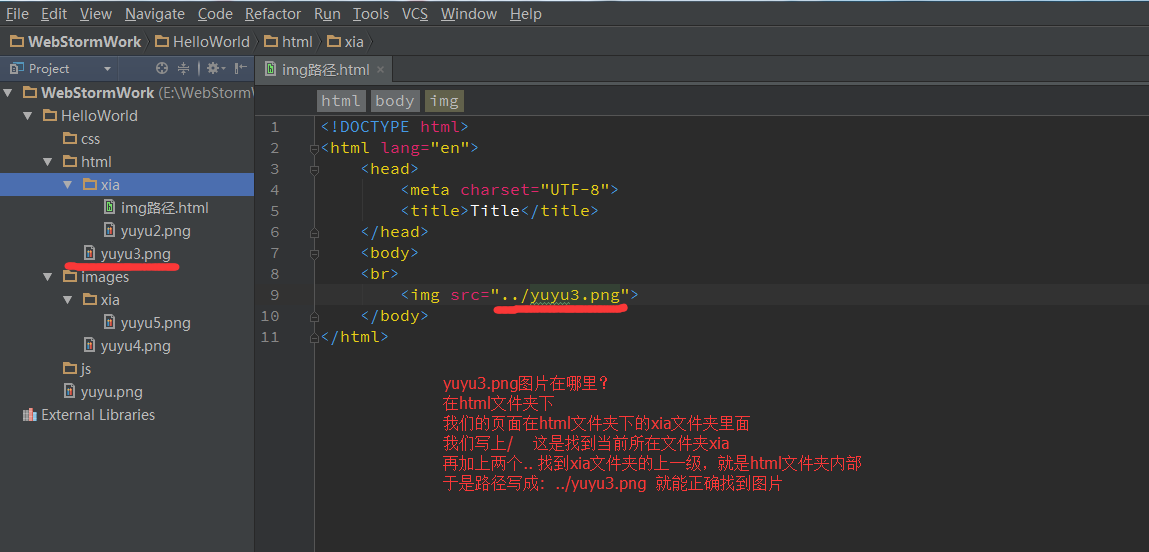Click HelloWorld breadcrumb in navigation bar

coord(202,42)
